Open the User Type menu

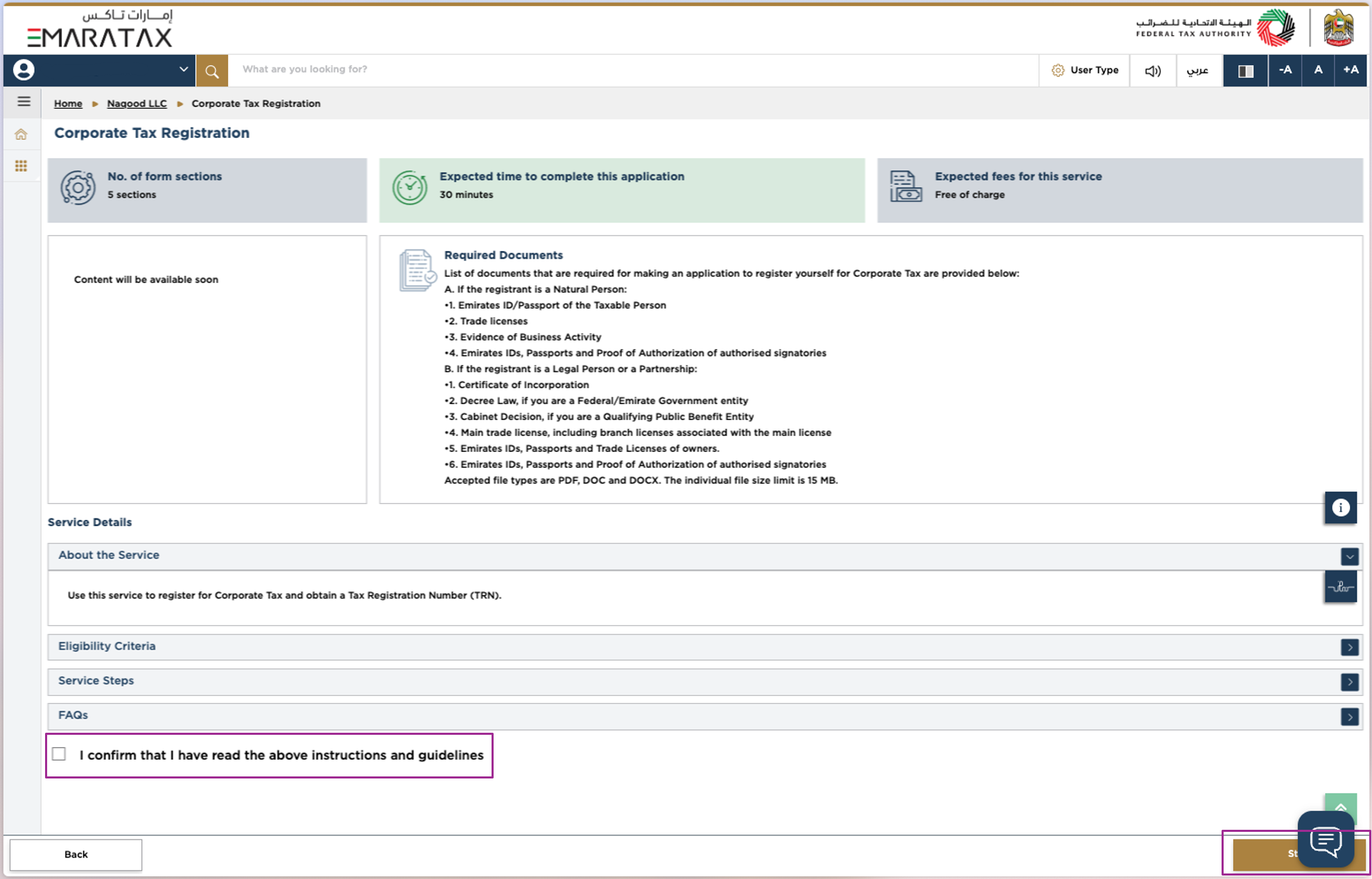point(1085,70)
